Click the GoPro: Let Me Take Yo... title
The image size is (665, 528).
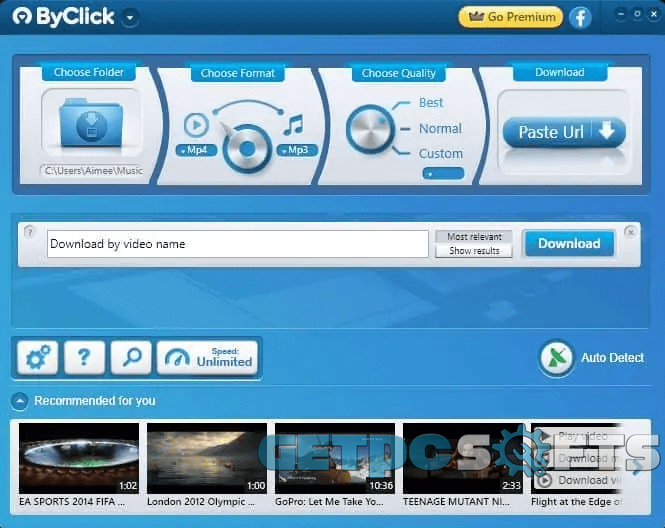point(329,502)
